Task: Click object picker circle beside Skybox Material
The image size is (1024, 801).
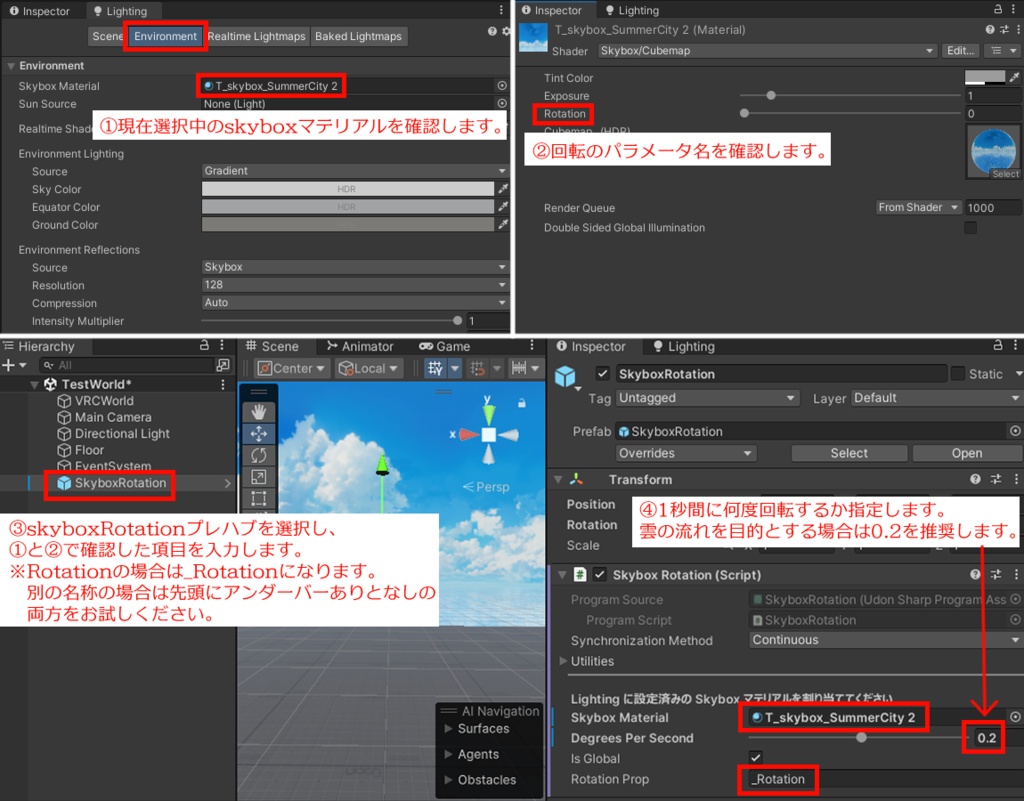Action: pos(500,85)
